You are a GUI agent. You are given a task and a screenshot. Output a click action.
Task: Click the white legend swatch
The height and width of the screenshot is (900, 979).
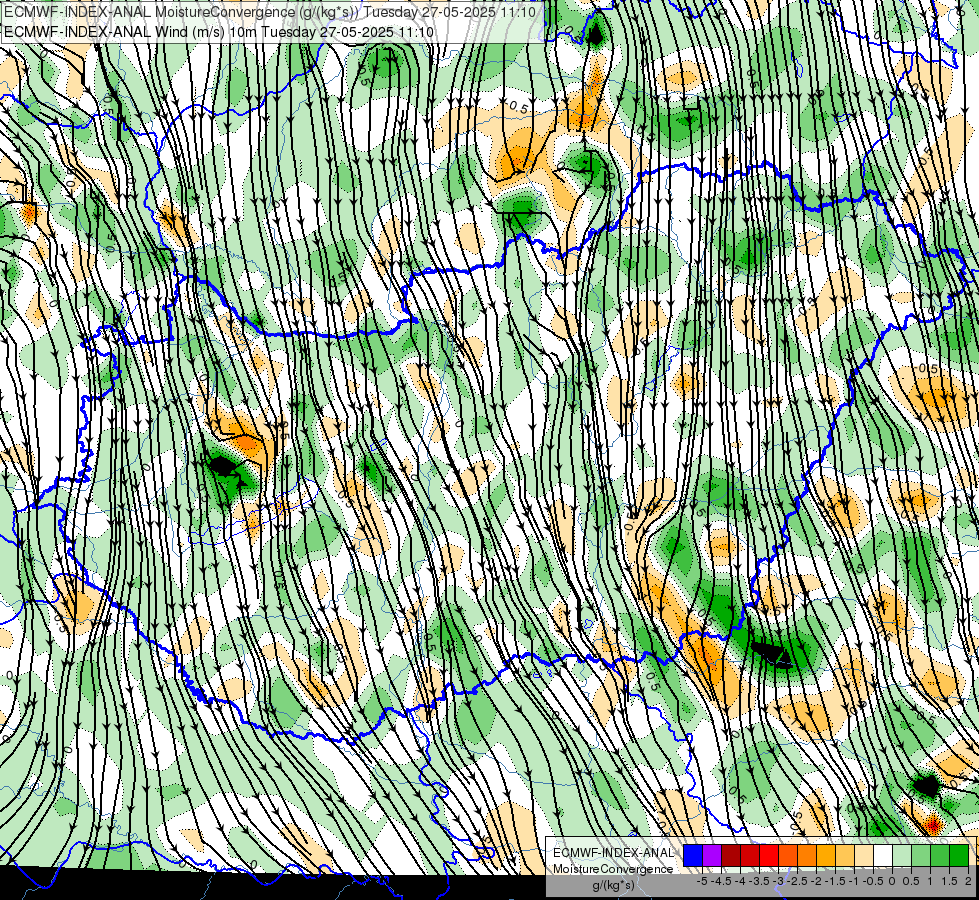point(883,856)
